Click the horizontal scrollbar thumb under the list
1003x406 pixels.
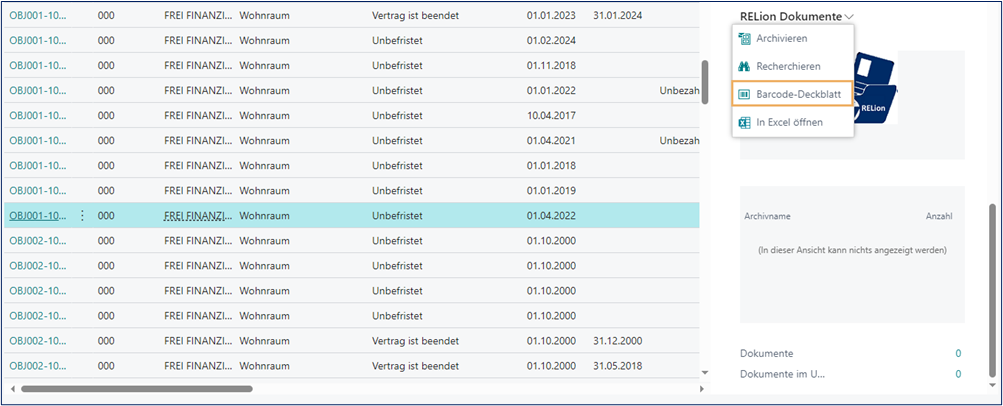[137, 388]
